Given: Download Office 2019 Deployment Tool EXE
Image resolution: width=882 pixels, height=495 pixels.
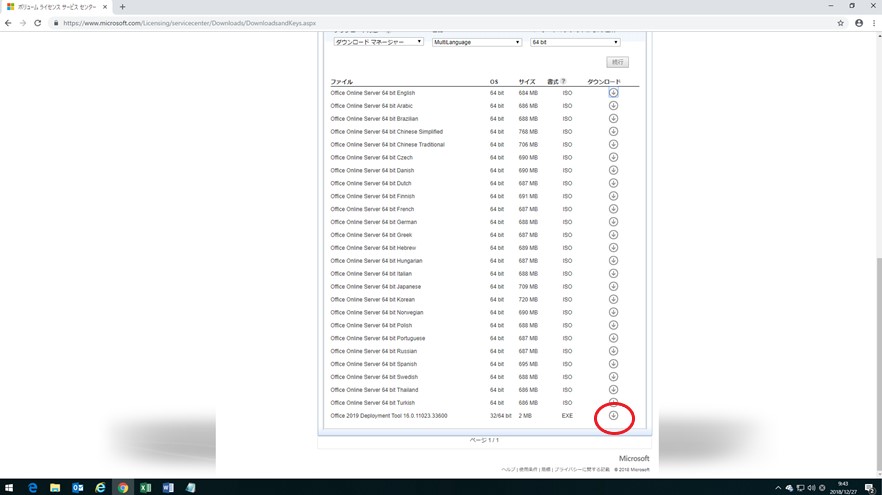Looking at the screenshot, I should [x=613, y=416].
